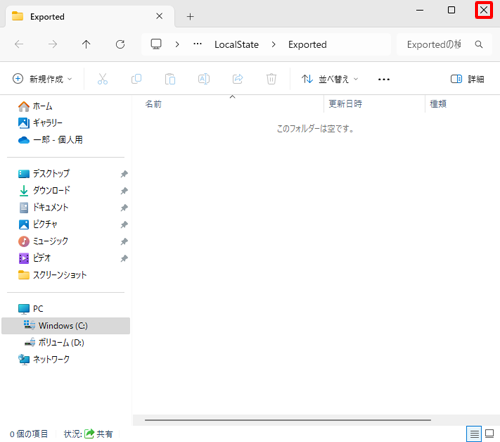This screenshot has height=442, width=500.
Task: Click the Back navigation arrow
Action: pyautogui.click(x=19, y=44)
